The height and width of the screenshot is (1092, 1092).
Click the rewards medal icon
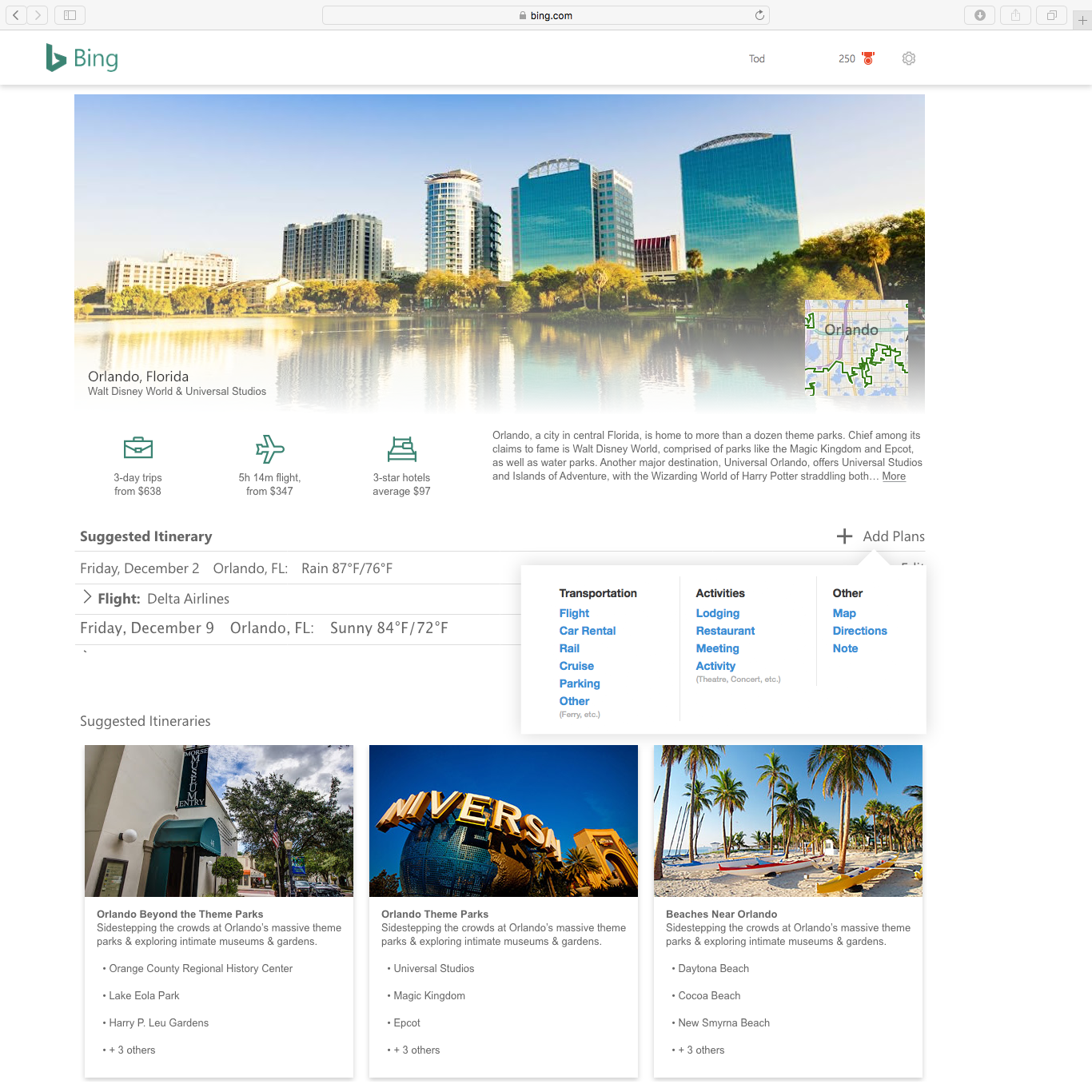(868, 58)
